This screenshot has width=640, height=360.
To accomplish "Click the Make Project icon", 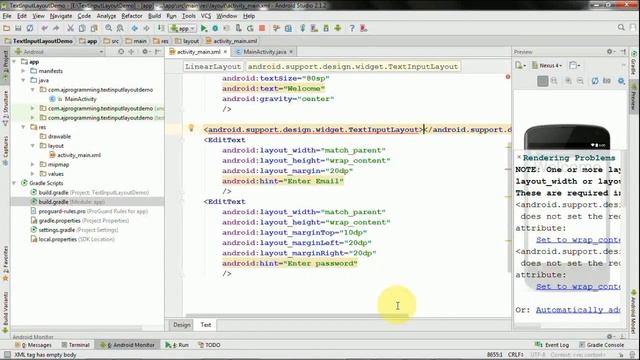I will tap(161, 28).
